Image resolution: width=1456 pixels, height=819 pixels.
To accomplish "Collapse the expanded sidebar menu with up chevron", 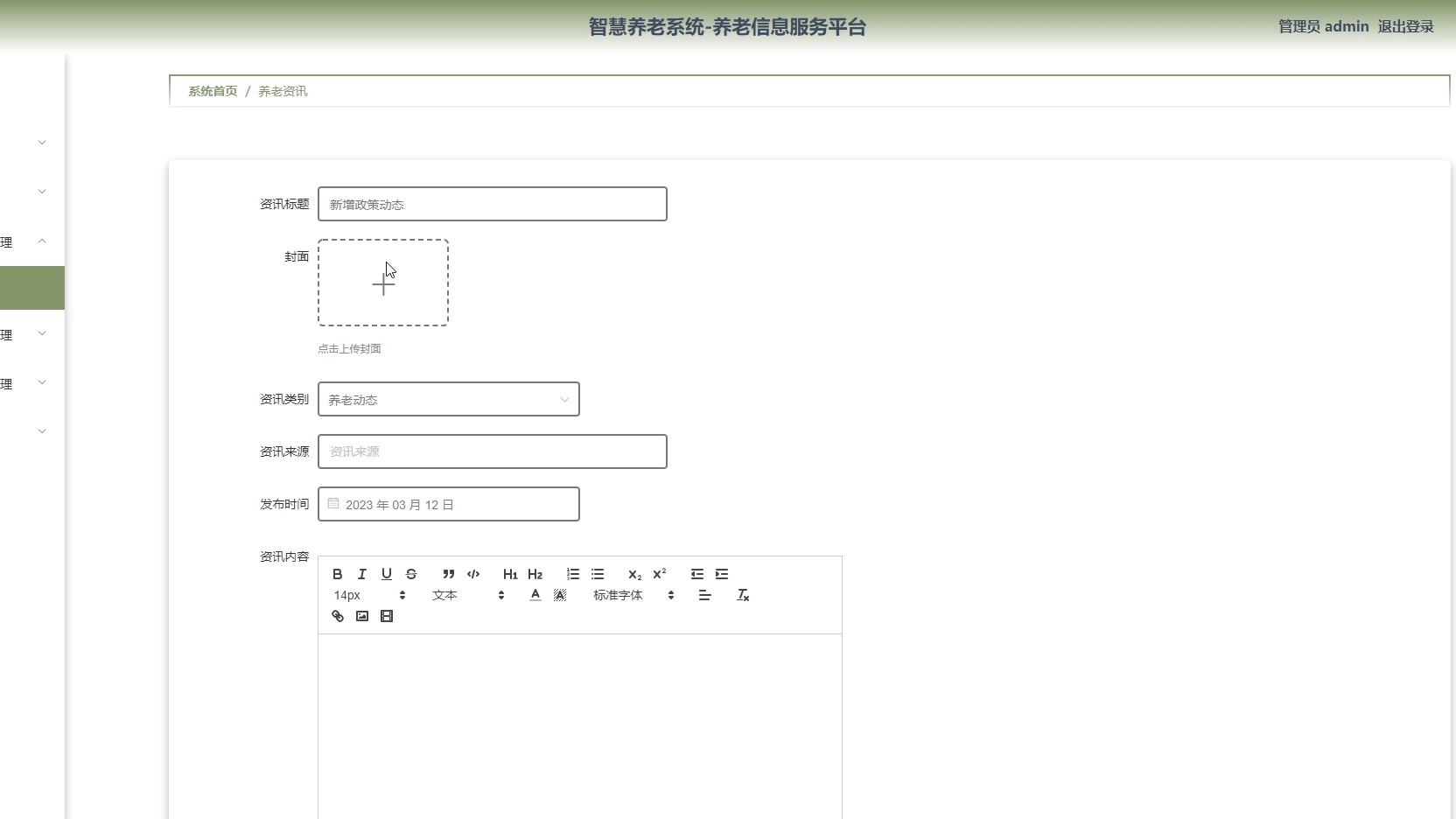I will click(x=42, y=241).
